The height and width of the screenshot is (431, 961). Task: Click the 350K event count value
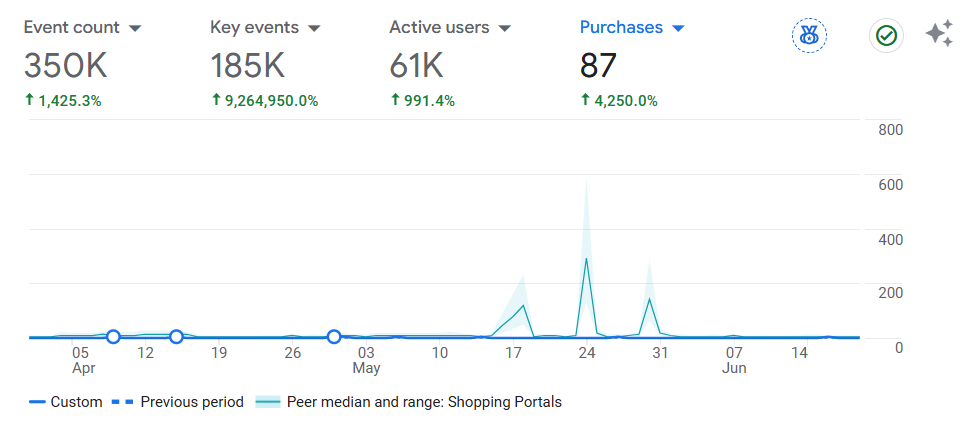click(x=66, y=66)
